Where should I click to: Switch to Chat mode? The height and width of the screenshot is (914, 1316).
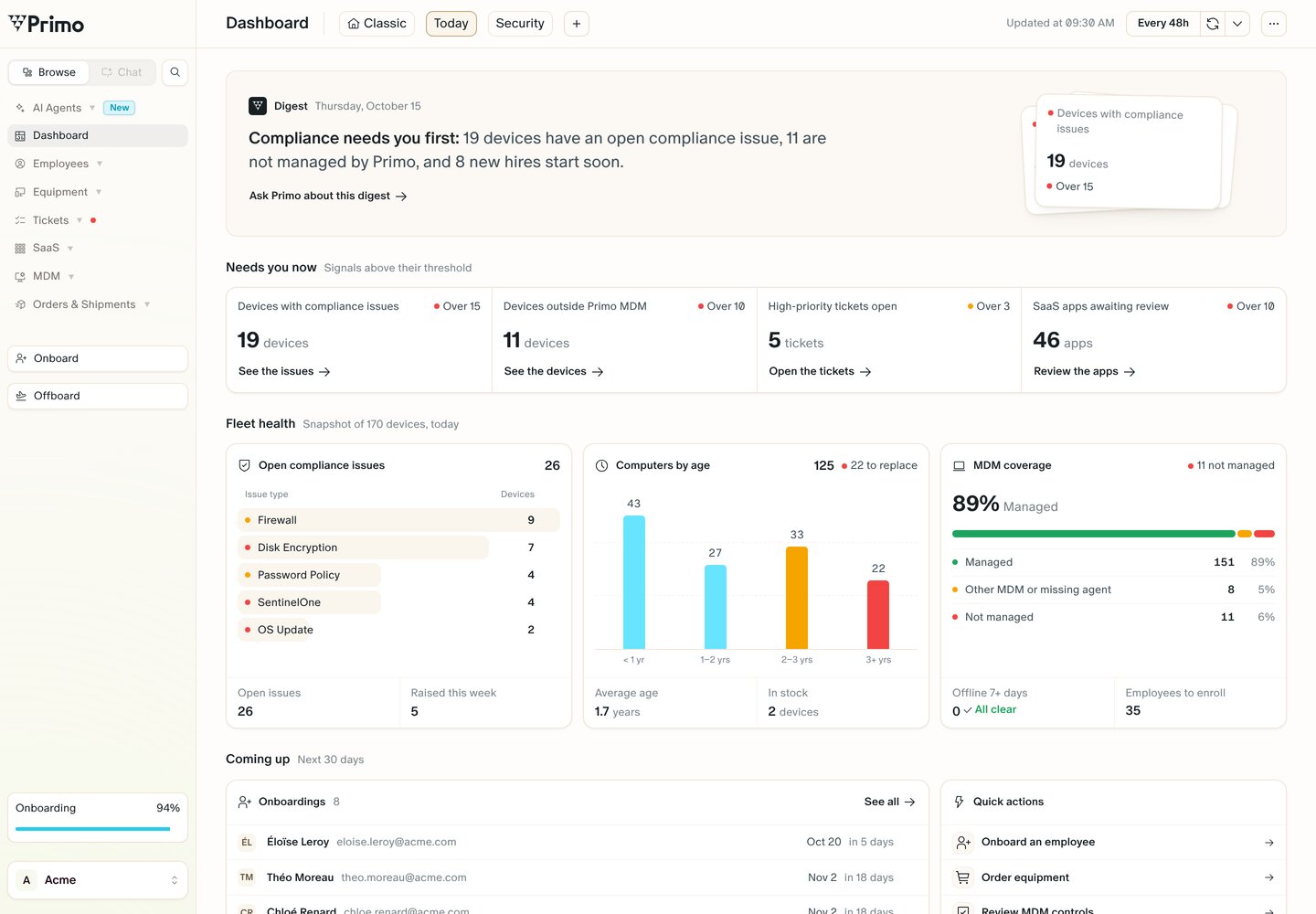[122, 72]
